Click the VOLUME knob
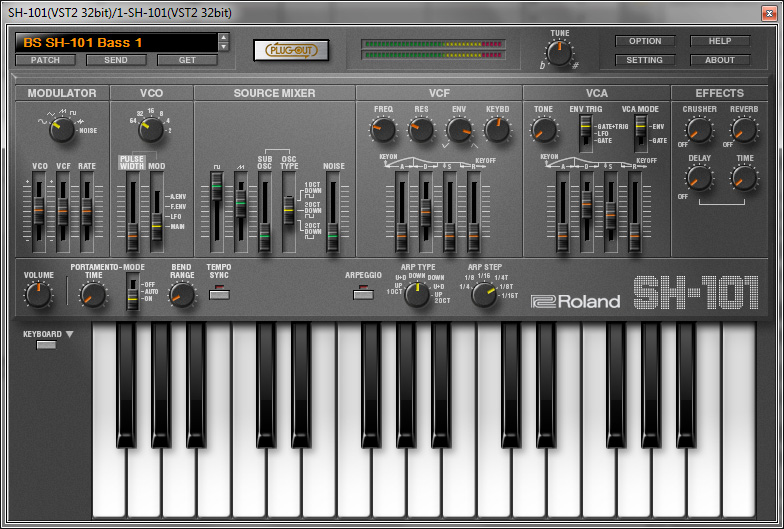The image size is (784, 529). (38, 294)
